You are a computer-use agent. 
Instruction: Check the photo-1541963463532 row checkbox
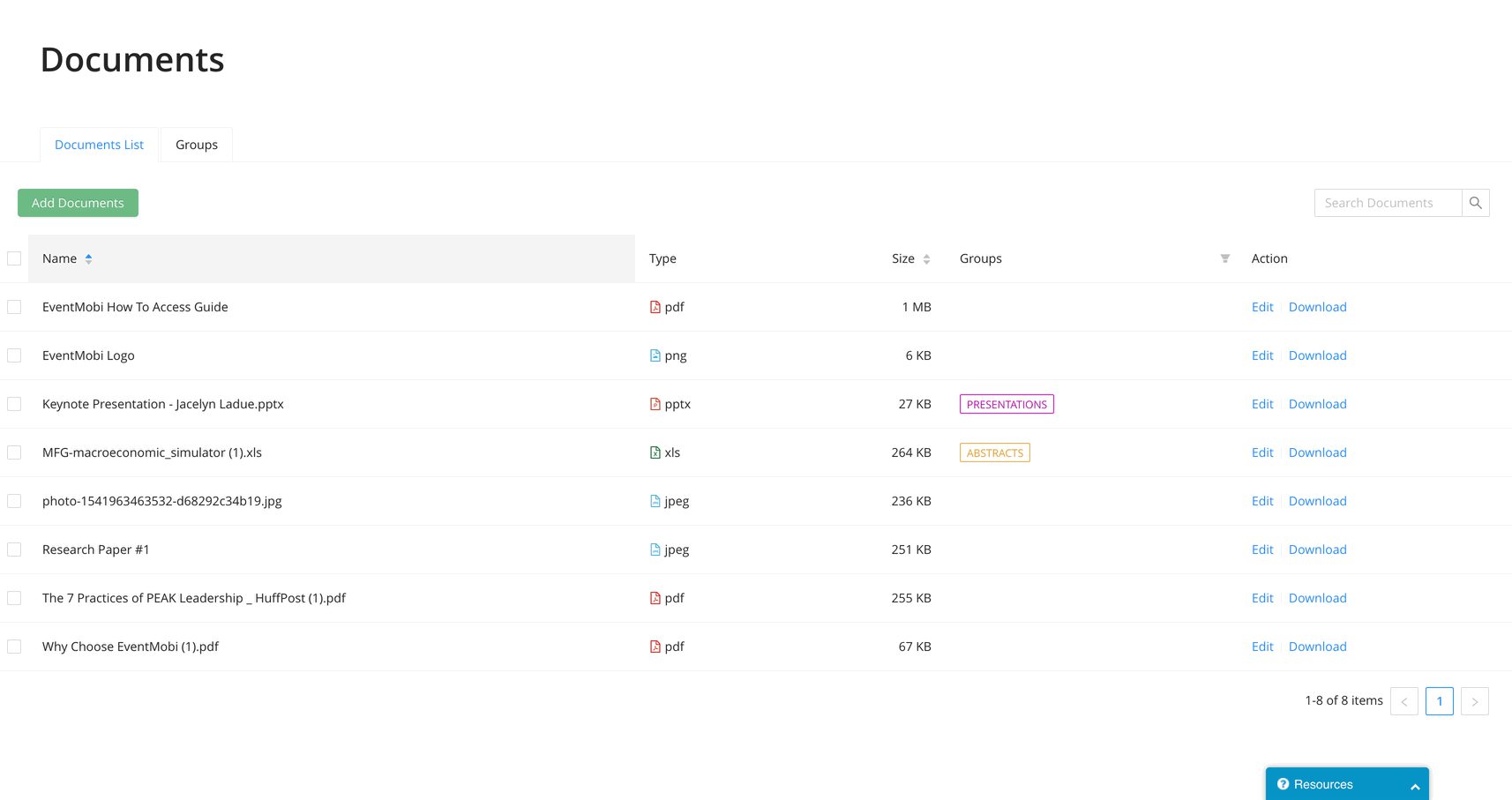pos(14,501)
